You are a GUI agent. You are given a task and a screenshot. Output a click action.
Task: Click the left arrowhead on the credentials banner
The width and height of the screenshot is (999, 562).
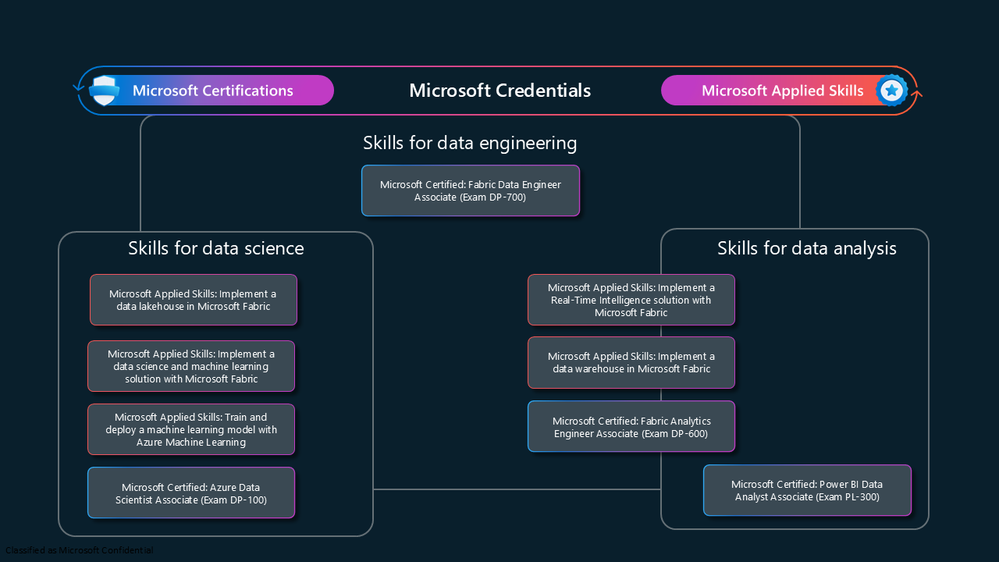(78, 87)
